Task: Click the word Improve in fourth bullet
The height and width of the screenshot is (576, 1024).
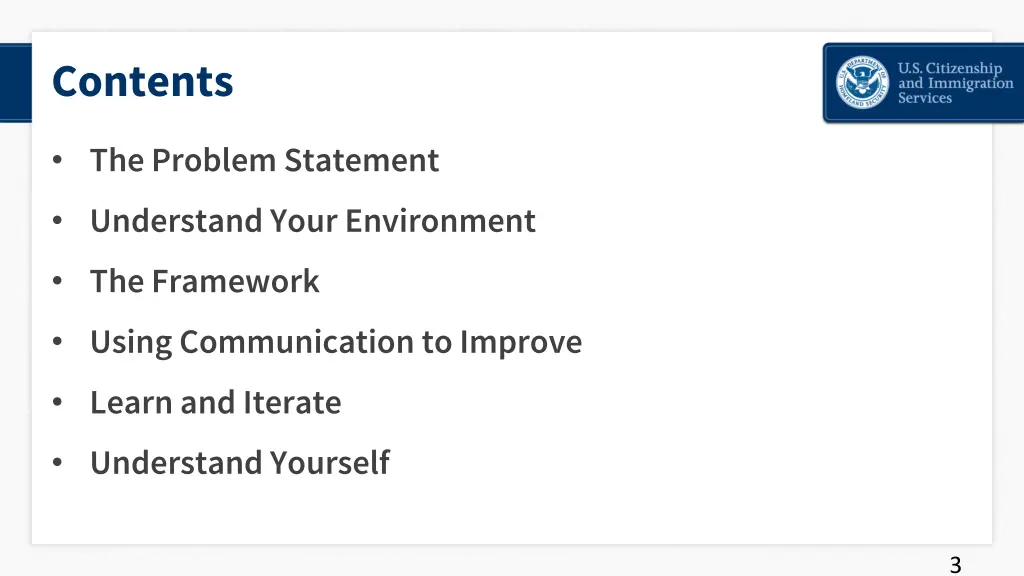Action: tap(520, 342)
